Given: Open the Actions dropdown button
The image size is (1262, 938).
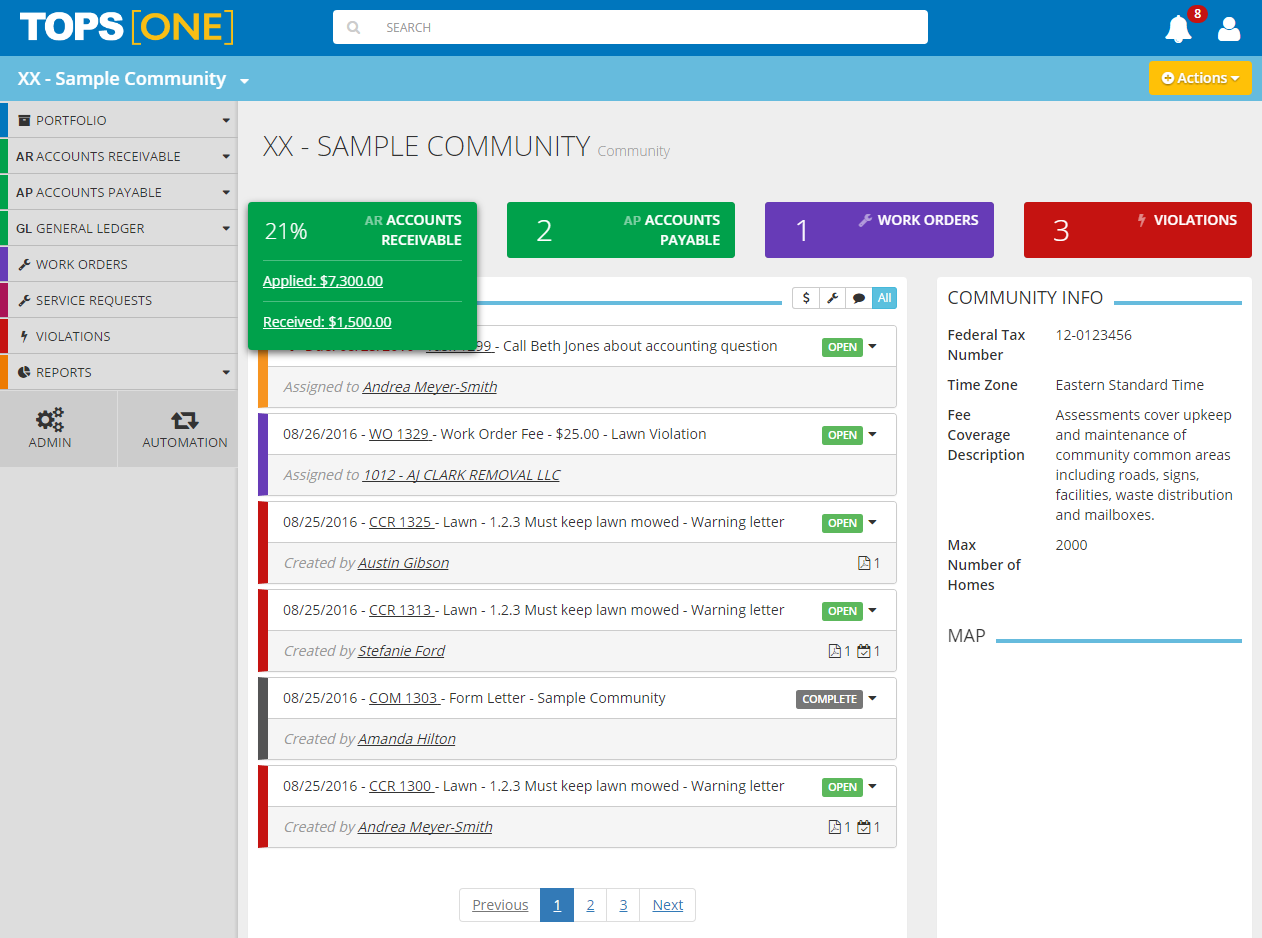Looking at the screenshot, I should [x=1200, y=78].
